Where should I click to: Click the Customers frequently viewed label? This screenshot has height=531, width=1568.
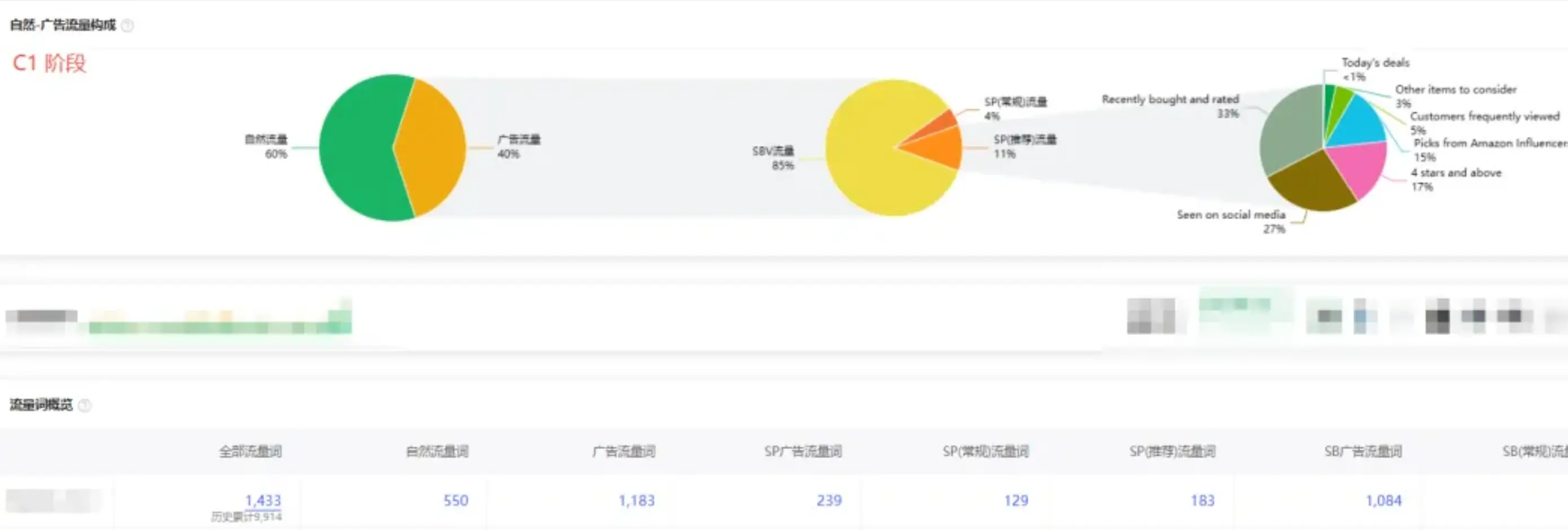click(1484, 123)
